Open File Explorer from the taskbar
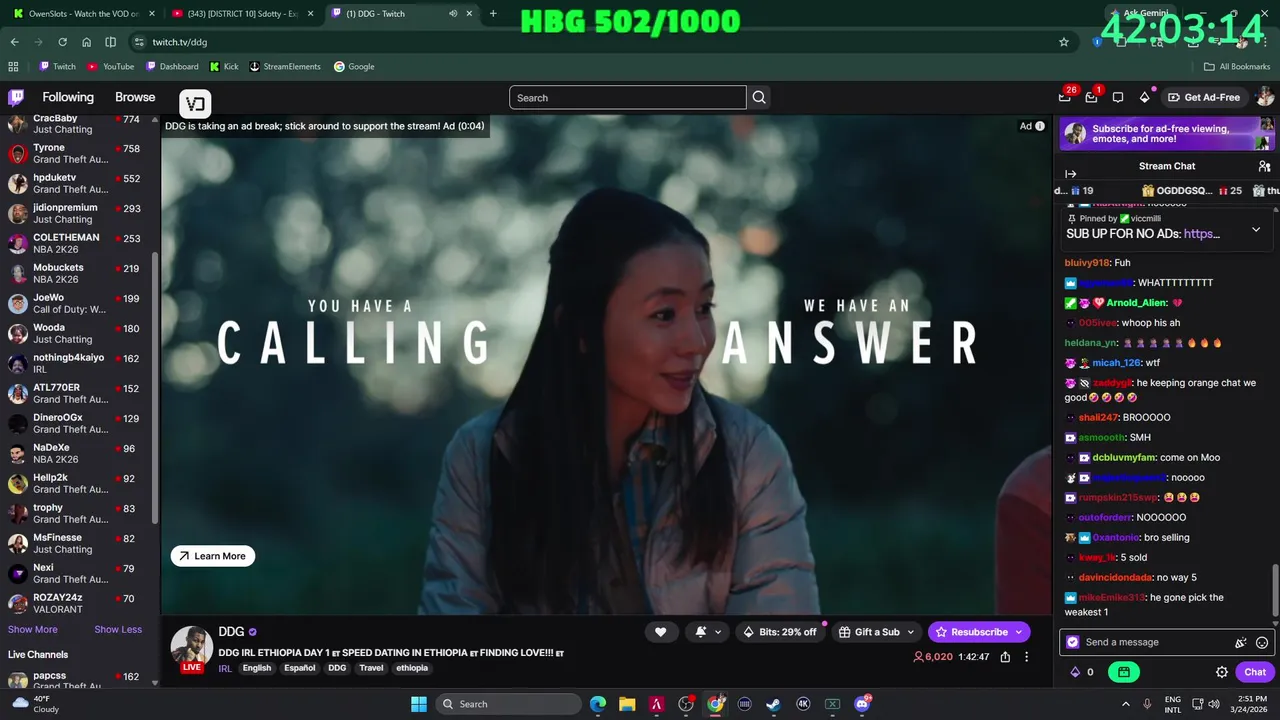 [x=627, y=704]
